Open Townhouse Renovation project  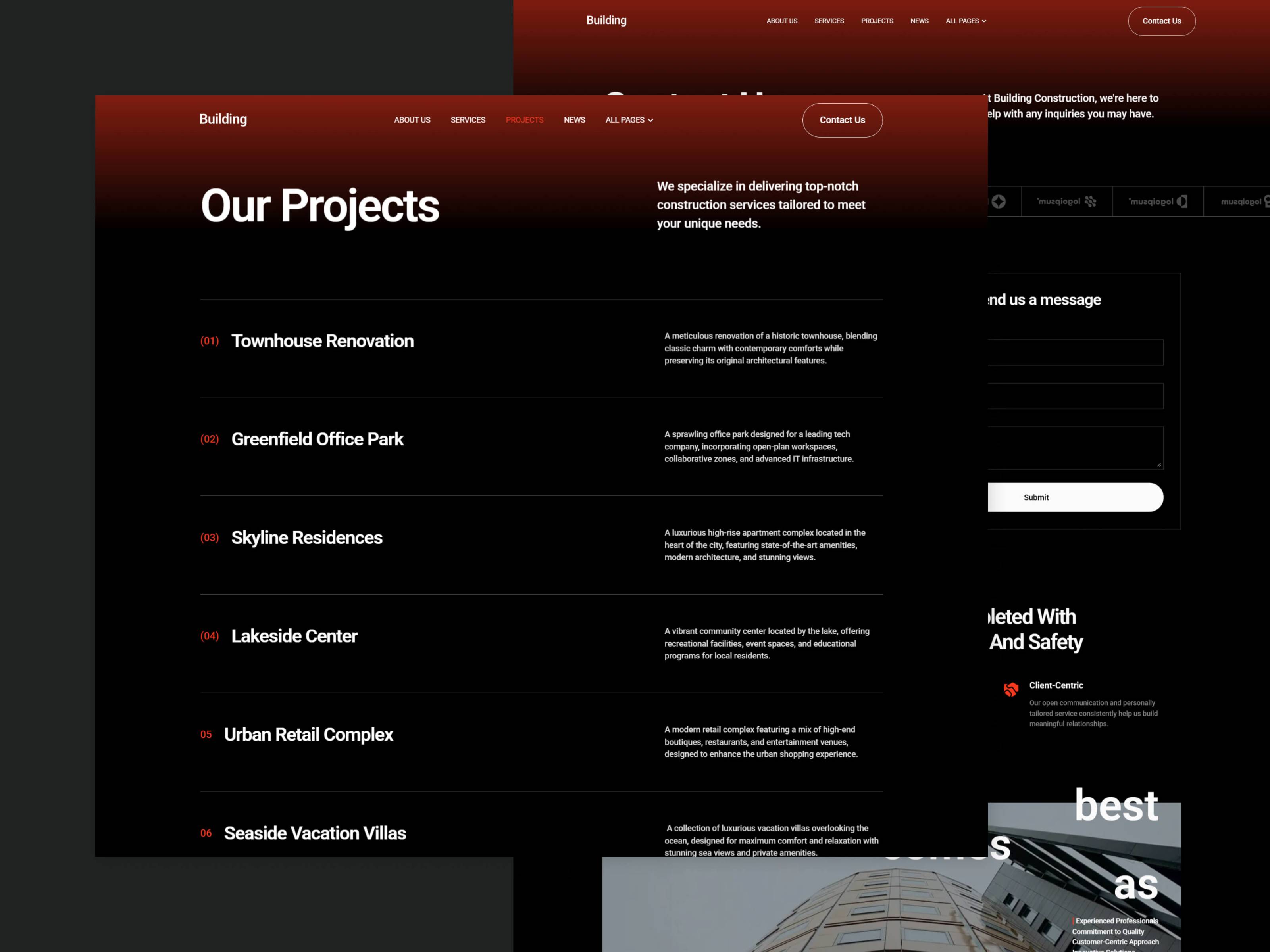point(322,341)
